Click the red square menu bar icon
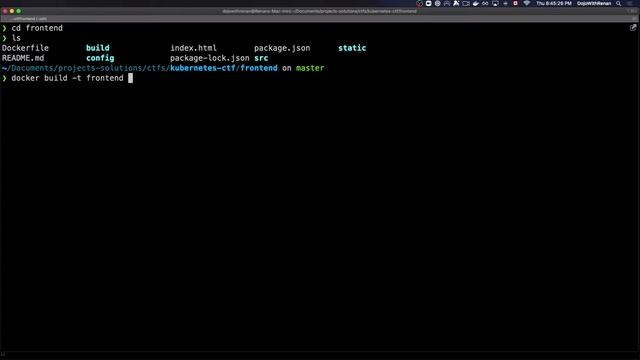The width and height of the screenshot is (640, 360). (x=515, y=3)
